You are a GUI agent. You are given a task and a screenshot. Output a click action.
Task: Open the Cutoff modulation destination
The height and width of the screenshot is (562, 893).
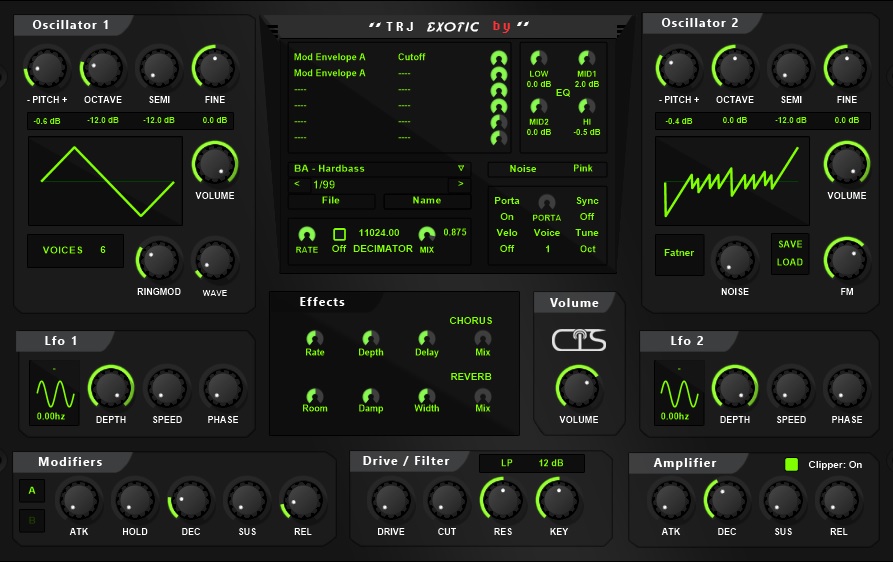411,57
